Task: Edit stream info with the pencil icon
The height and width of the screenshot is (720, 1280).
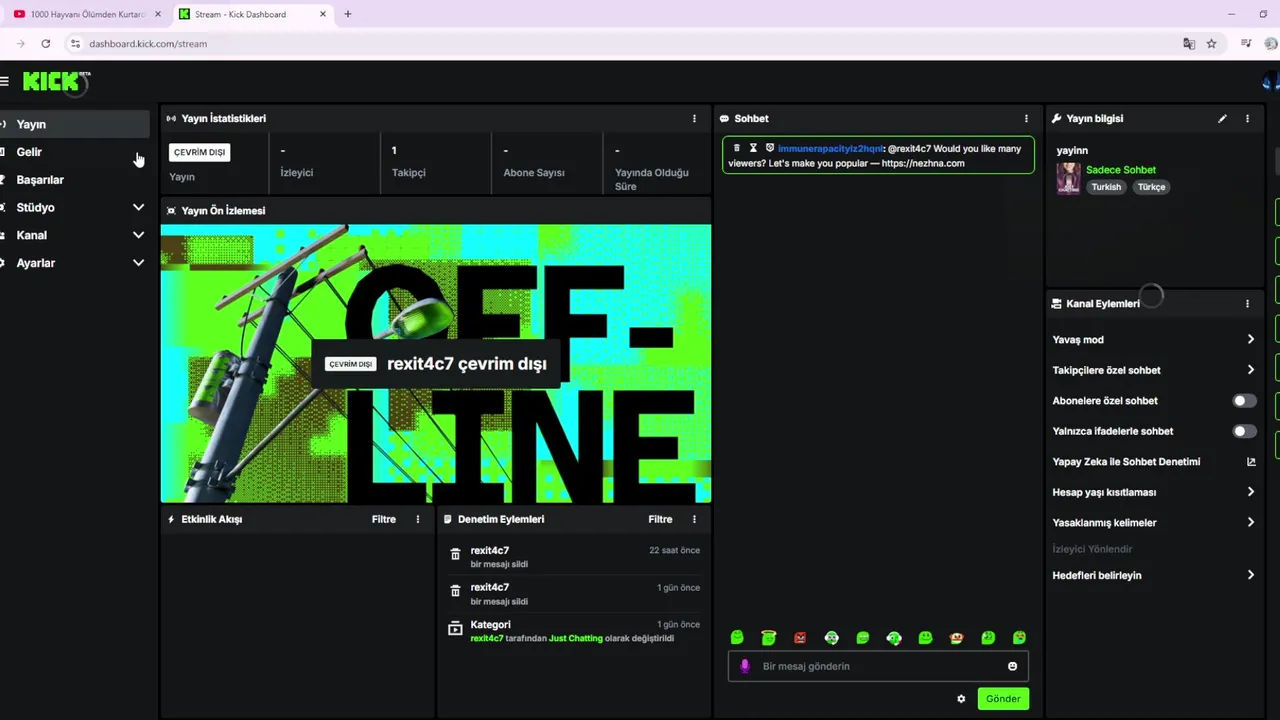Action: point(1222,118)
